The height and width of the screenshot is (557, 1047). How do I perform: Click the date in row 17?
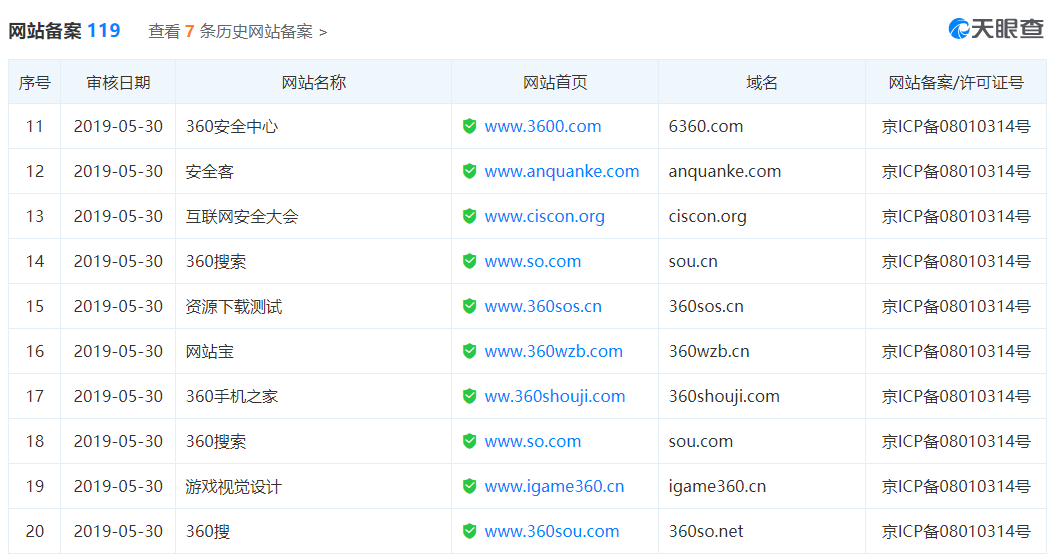coord(118,397)
